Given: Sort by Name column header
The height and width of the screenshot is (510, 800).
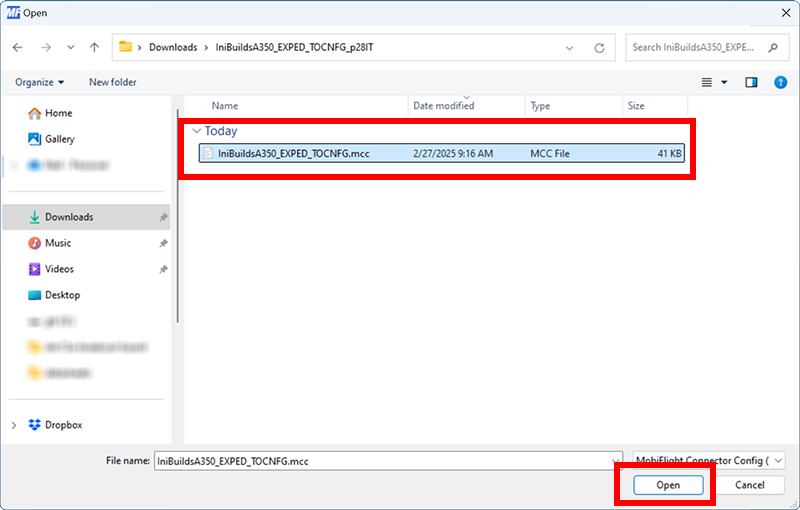Looking at the screenshot, I should 225,106.
